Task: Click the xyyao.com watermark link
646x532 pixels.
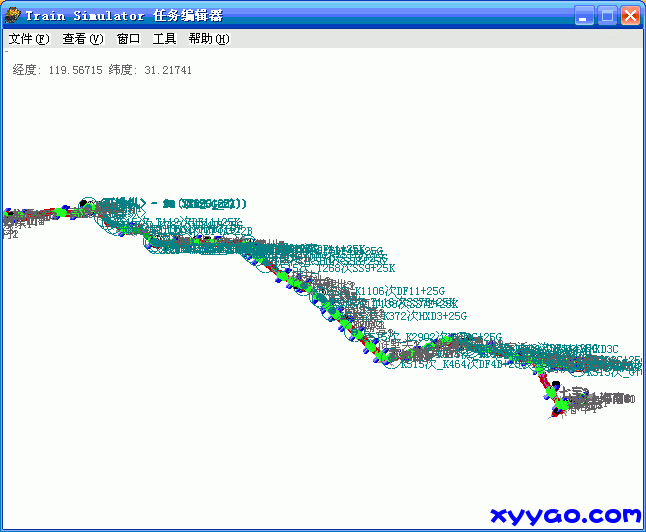Action: [565, 515]
